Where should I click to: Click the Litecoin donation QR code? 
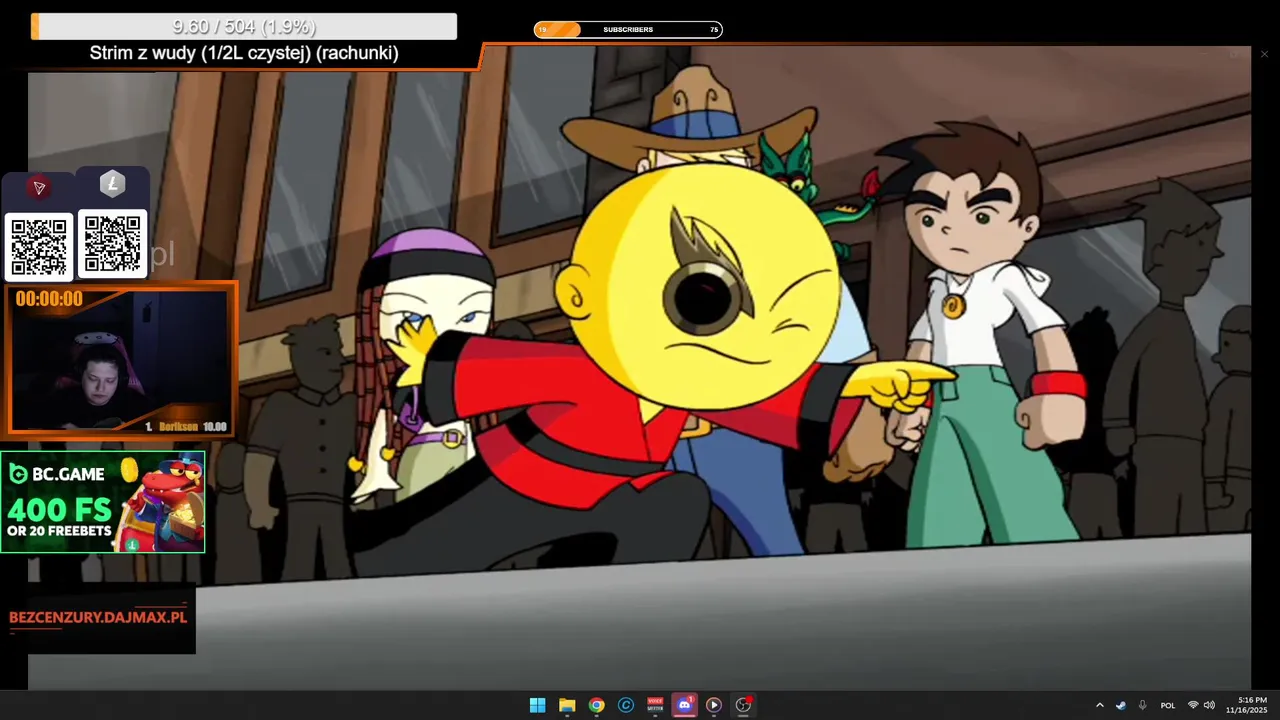[113, 243]
